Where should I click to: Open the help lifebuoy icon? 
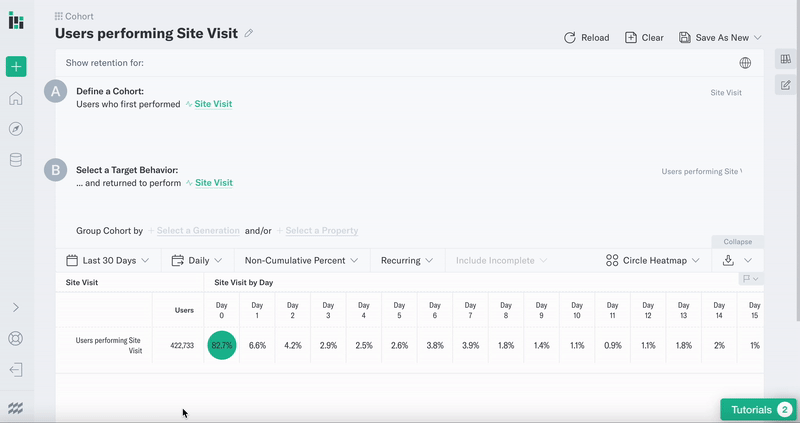click(x=16, y=338)
